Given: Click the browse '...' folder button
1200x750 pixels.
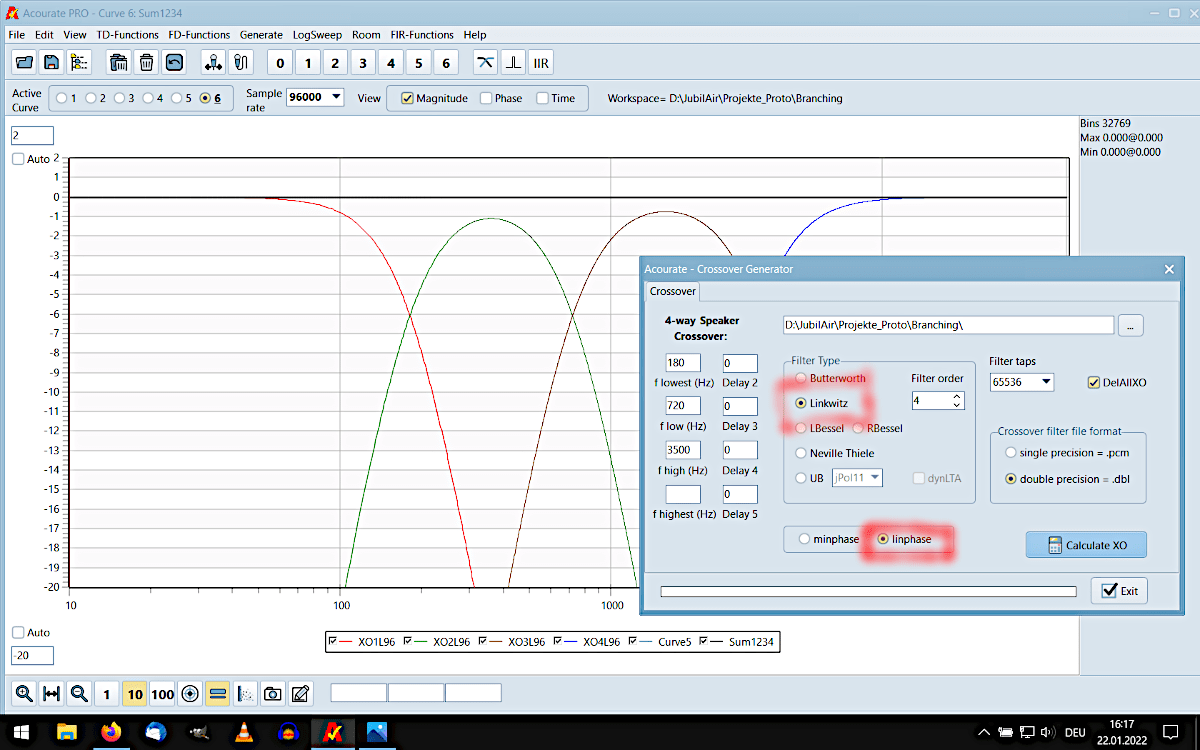Looking at the screenshot, I should pyautogui.click(x=1131, y=325).
